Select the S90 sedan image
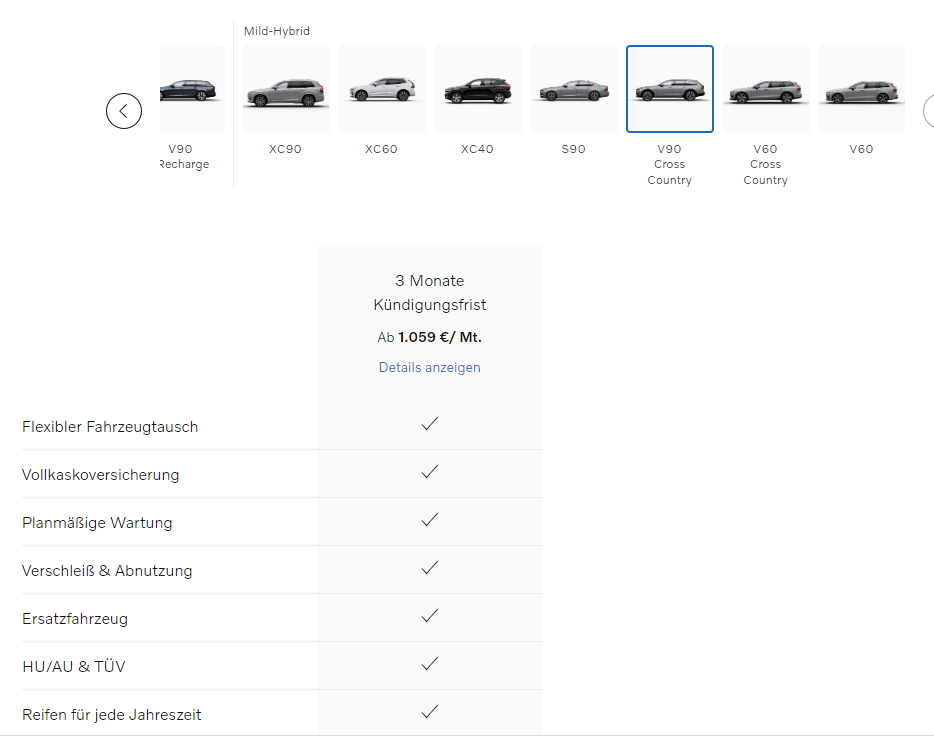Screen dimensions: 934x743 click(x=573, y=90)
